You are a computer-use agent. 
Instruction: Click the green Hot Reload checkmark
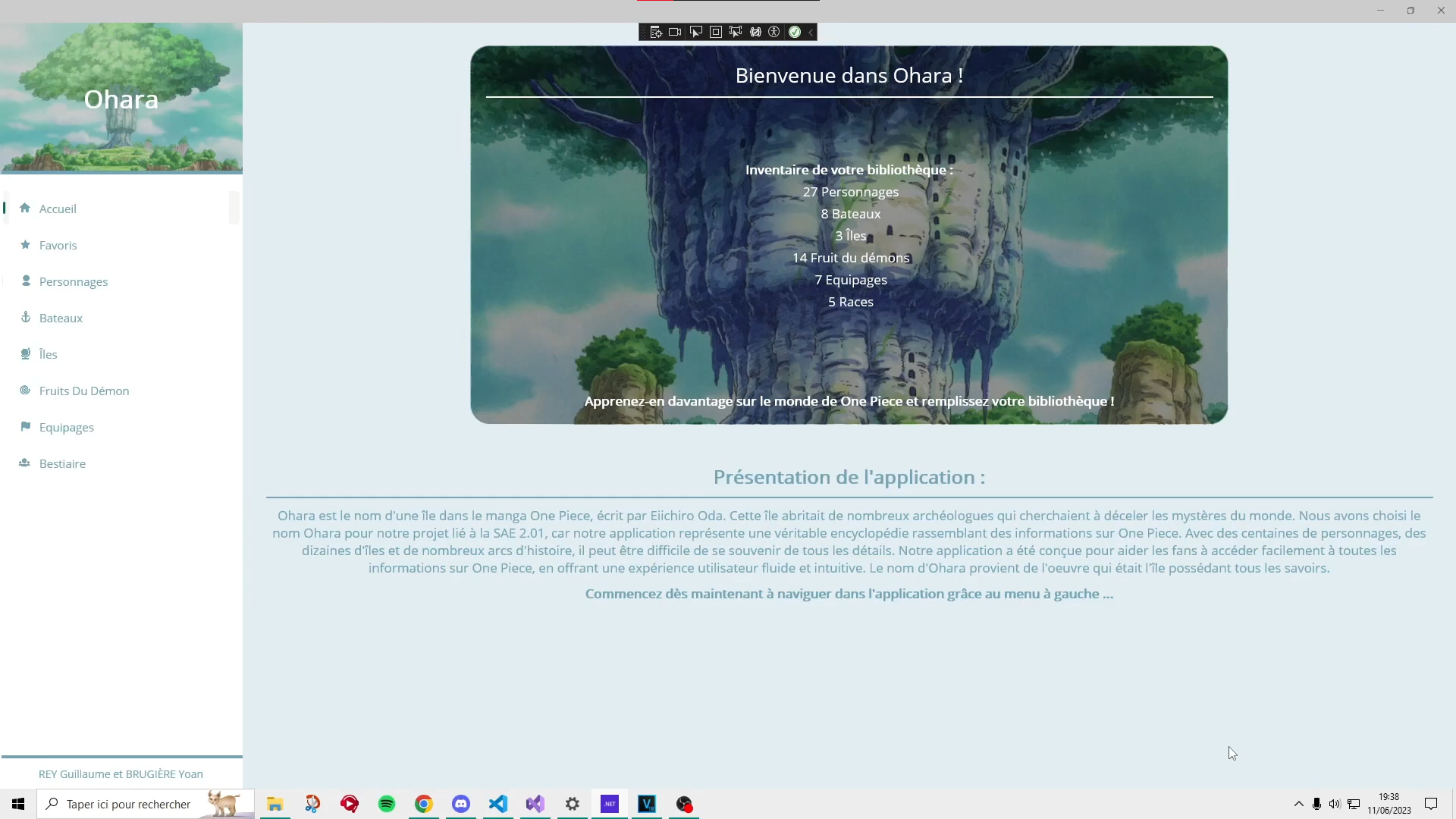(x=795, y=32)
